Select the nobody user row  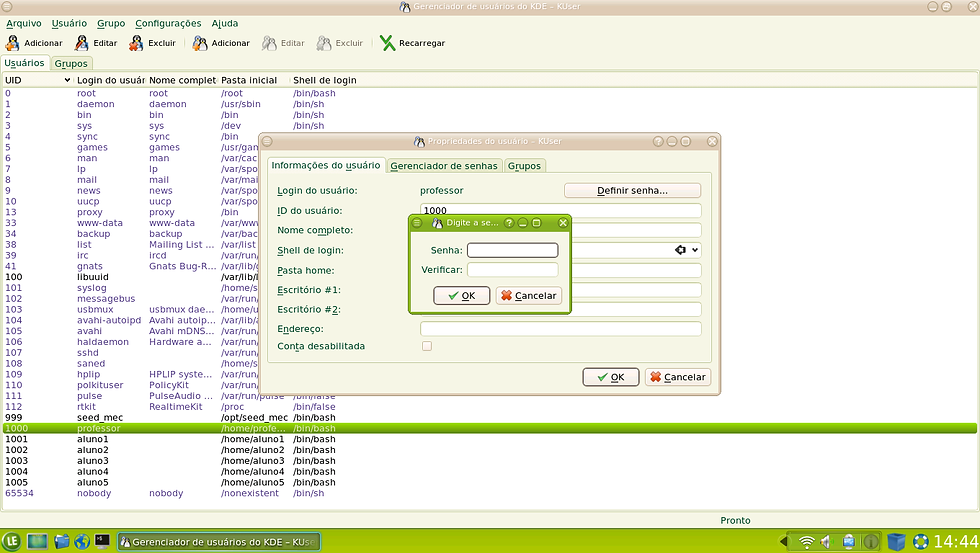[x=489, y=493]
